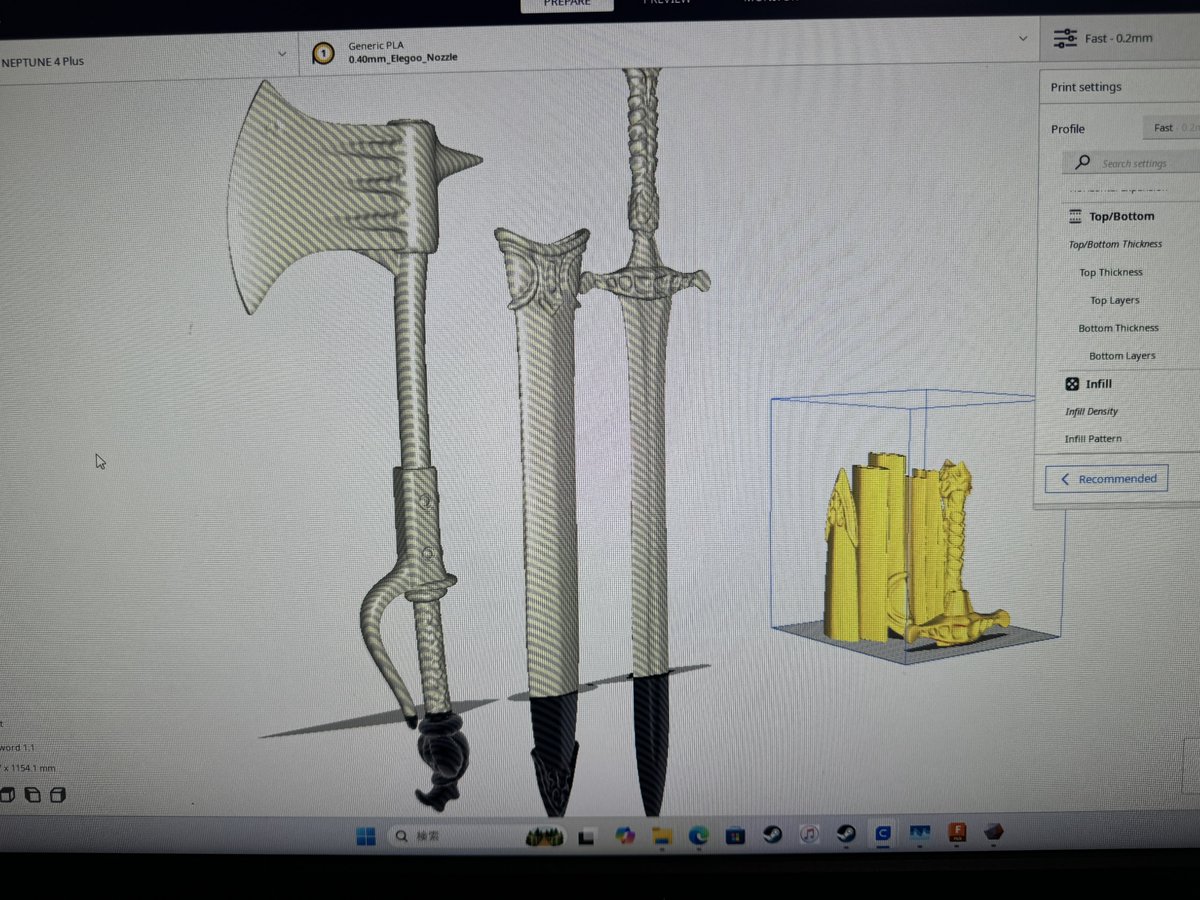The height and width of the screenshot is (900, 1200).
Task: Open the Fast - 0.2mm print settings panel
Action: coord(1120,39)
